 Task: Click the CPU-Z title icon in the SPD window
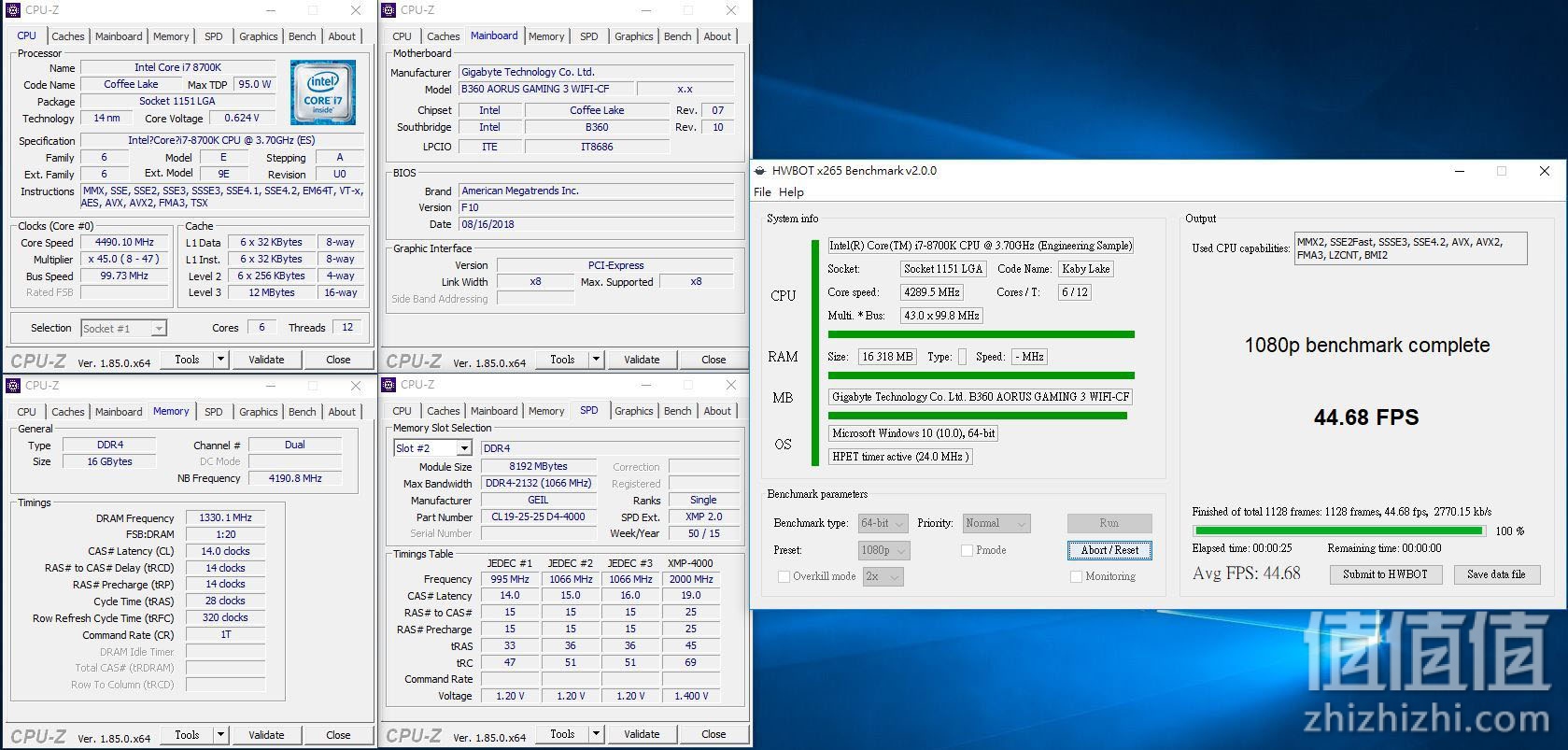tap(388, 385)
